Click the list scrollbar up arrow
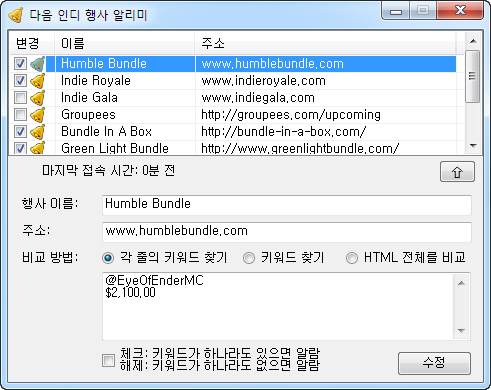 click(473, 41)
